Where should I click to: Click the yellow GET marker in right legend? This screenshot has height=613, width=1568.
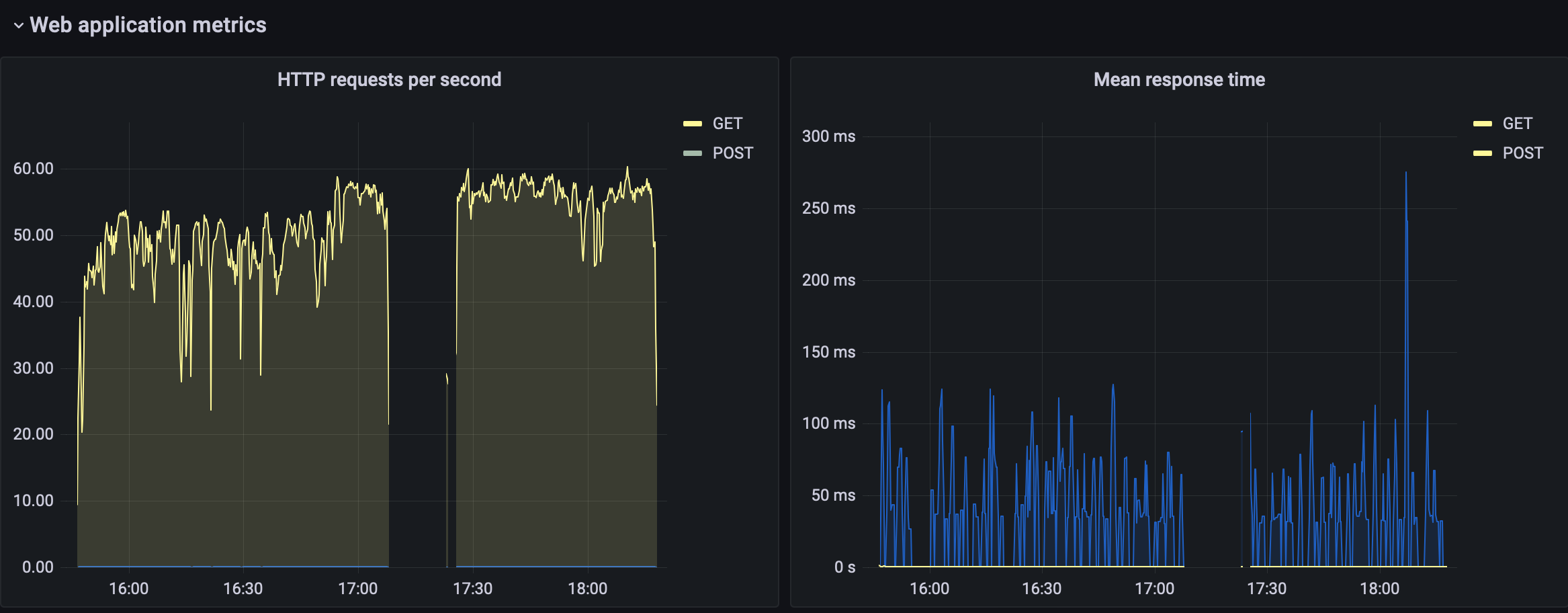tap(1483, 123)
